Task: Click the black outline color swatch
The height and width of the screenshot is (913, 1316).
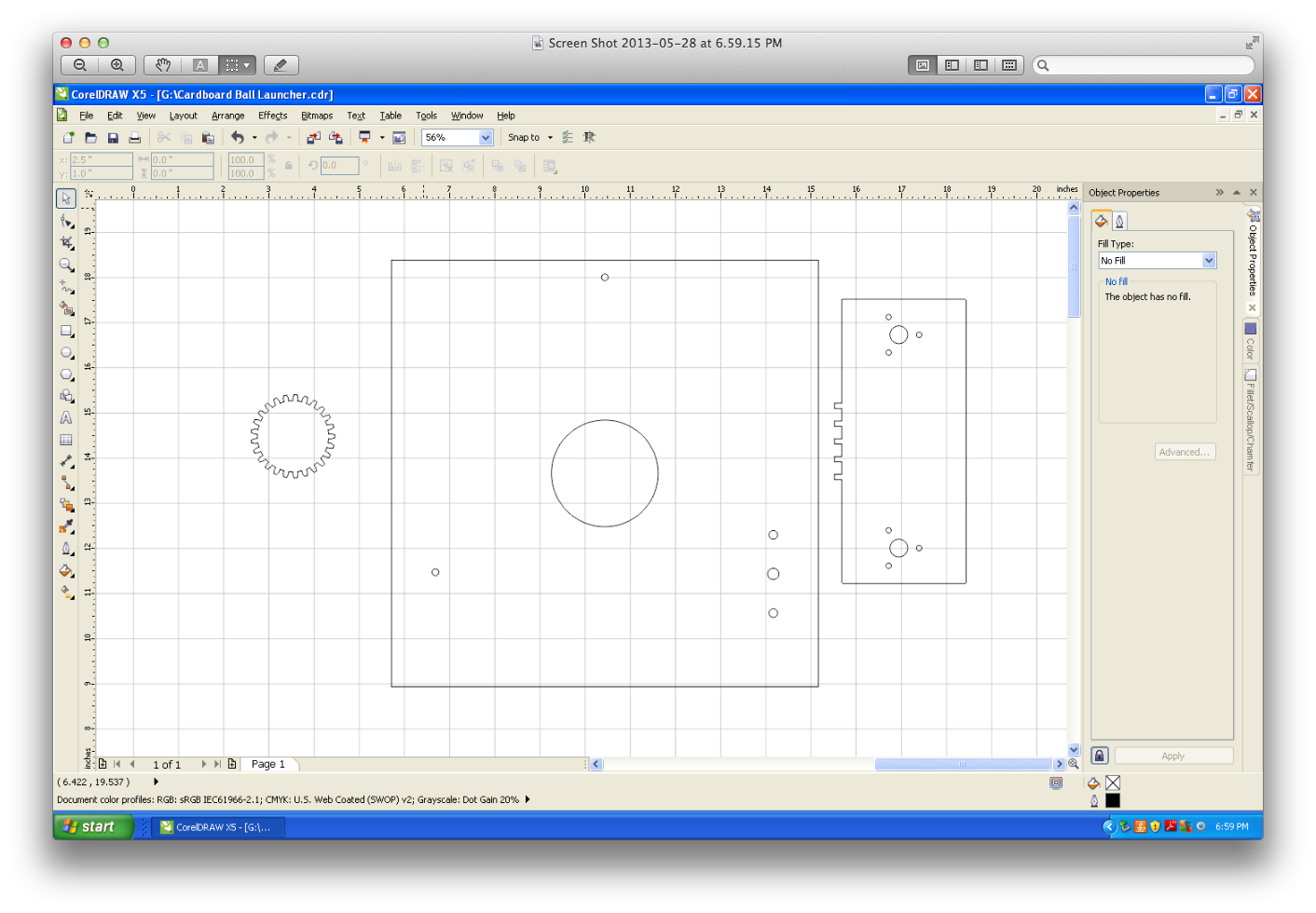Action: click(x=1113, y=800)
